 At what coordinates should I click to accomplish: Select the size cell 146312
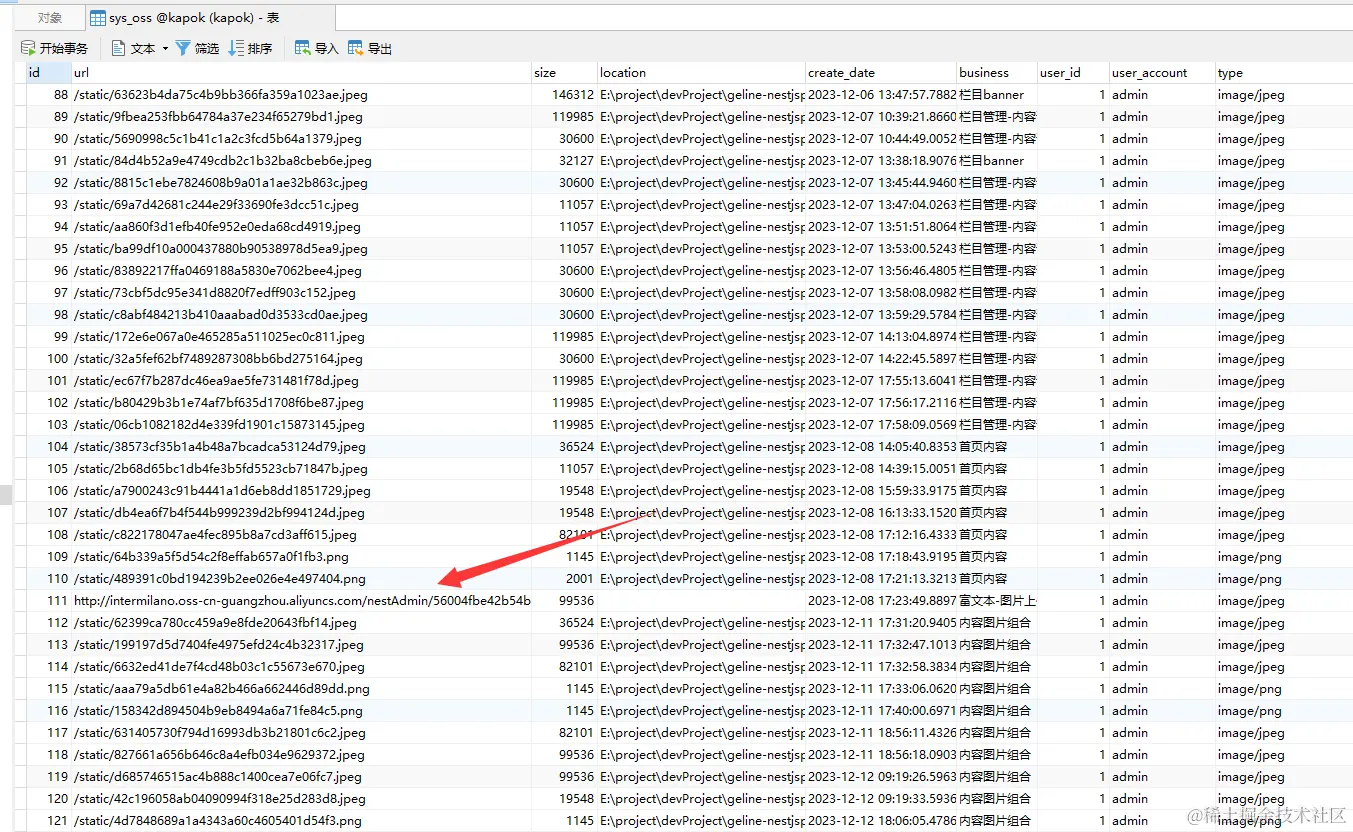[564, 95]
